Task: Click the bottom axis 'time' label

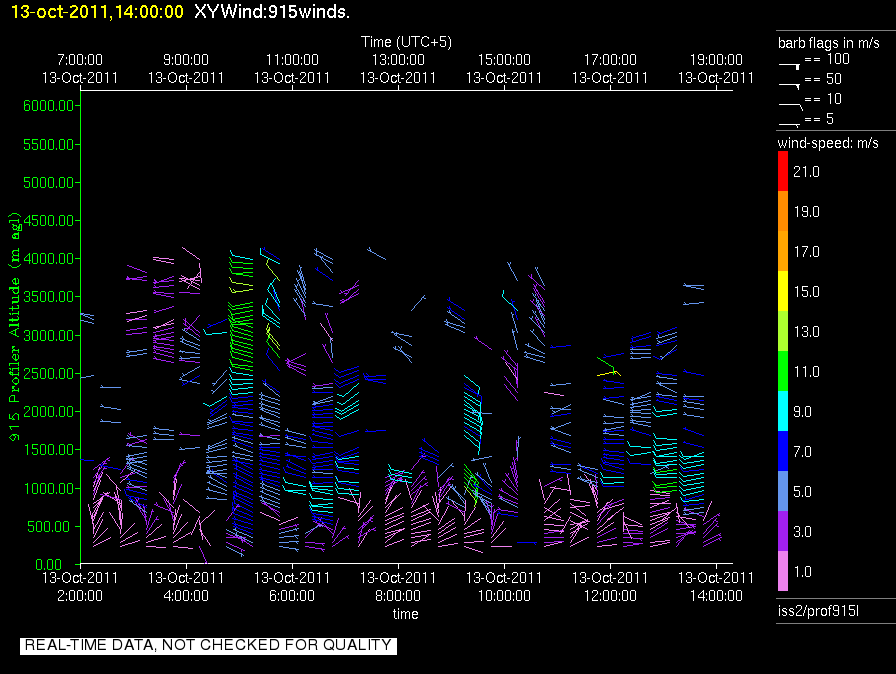Action: tap(405, 614)
